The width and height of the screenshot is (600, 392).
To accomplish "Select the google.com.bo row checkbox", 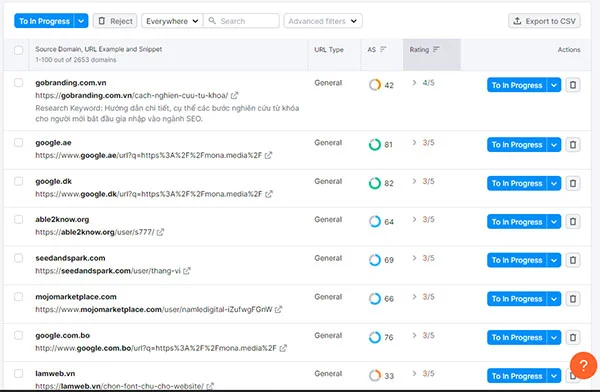I will pos(18,335).
